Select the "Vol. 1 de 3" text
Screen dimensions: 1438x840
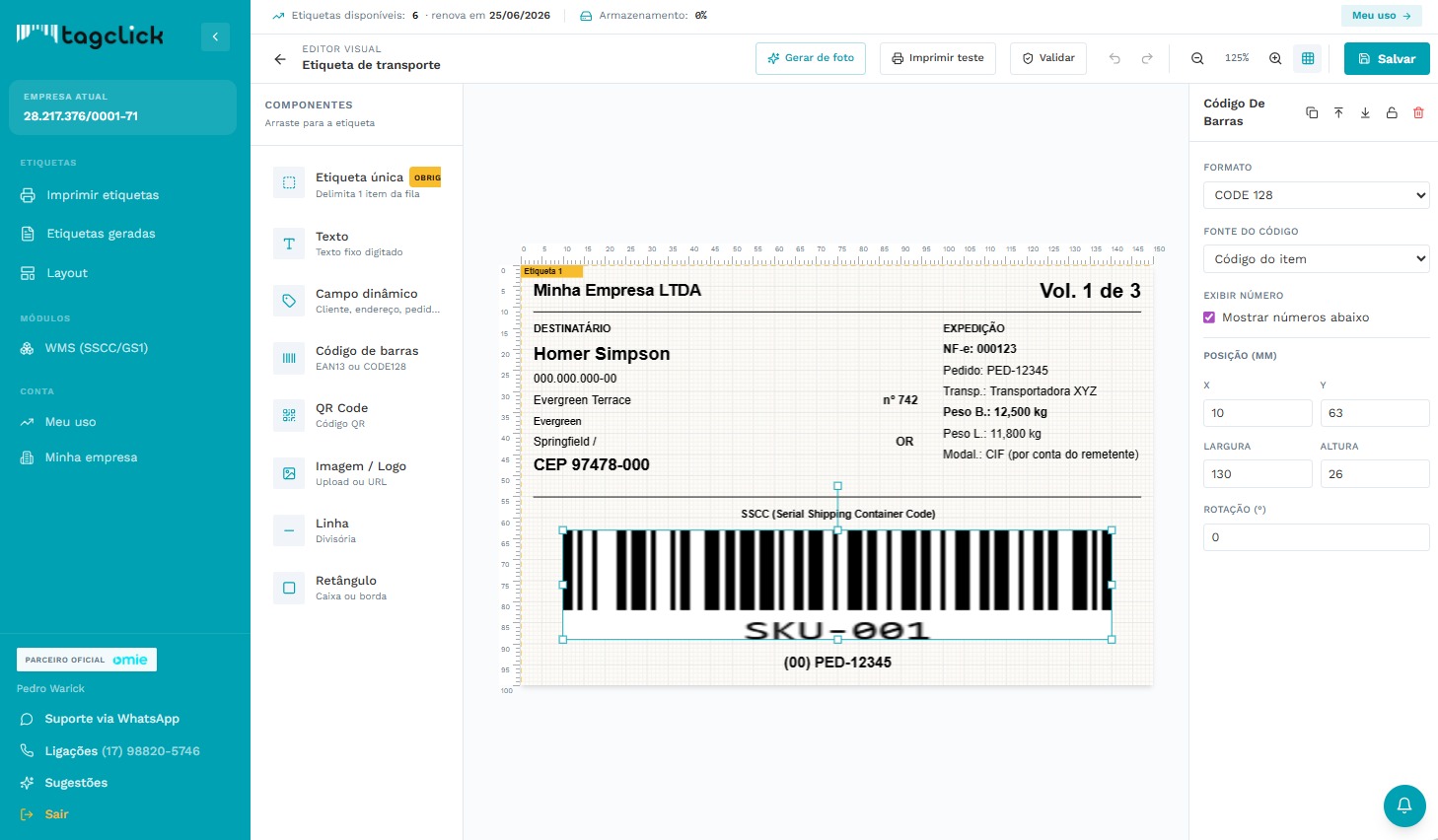(1090, 291)
